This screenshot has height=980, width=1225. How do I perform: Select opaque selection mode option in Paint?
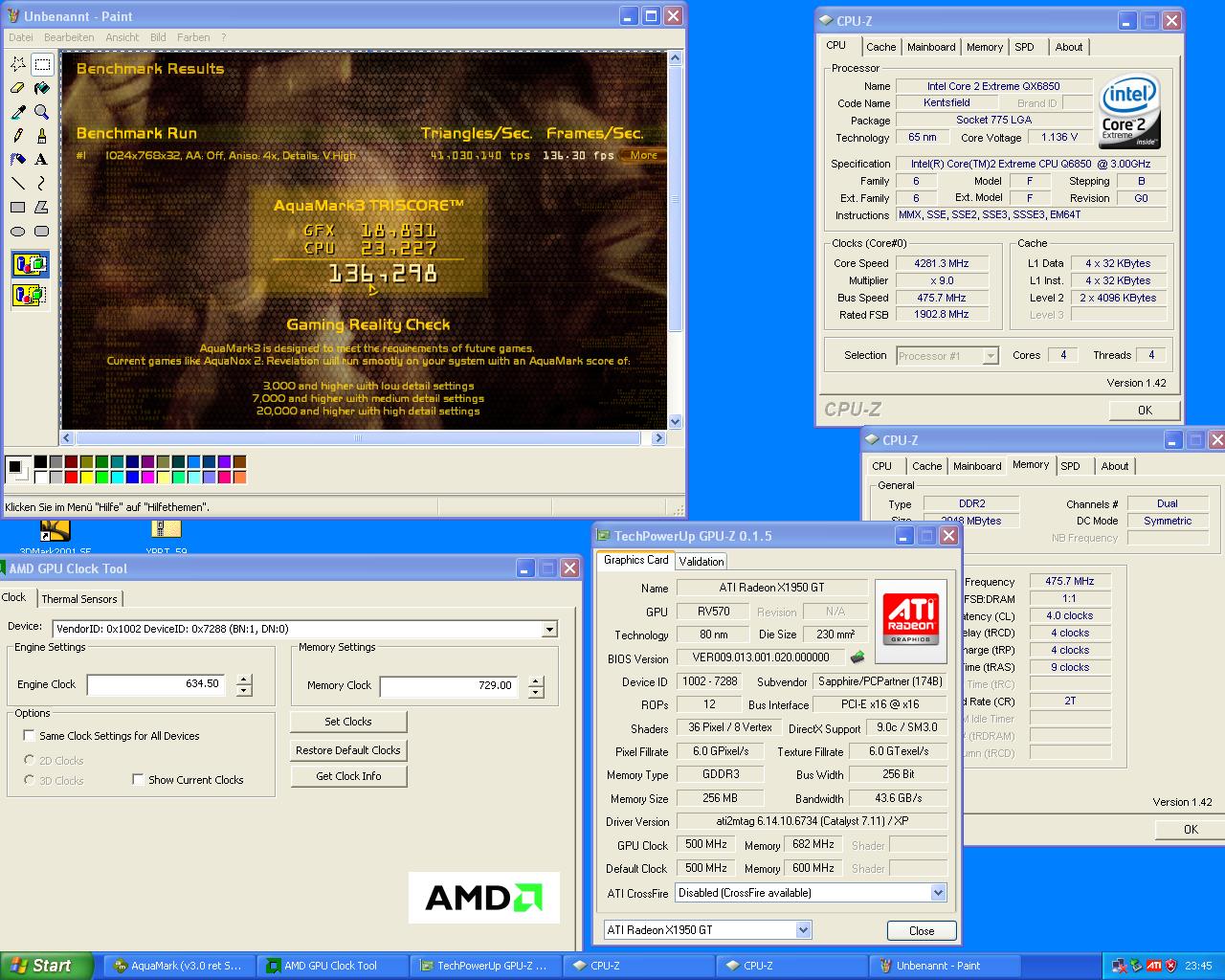coord(30,264)
